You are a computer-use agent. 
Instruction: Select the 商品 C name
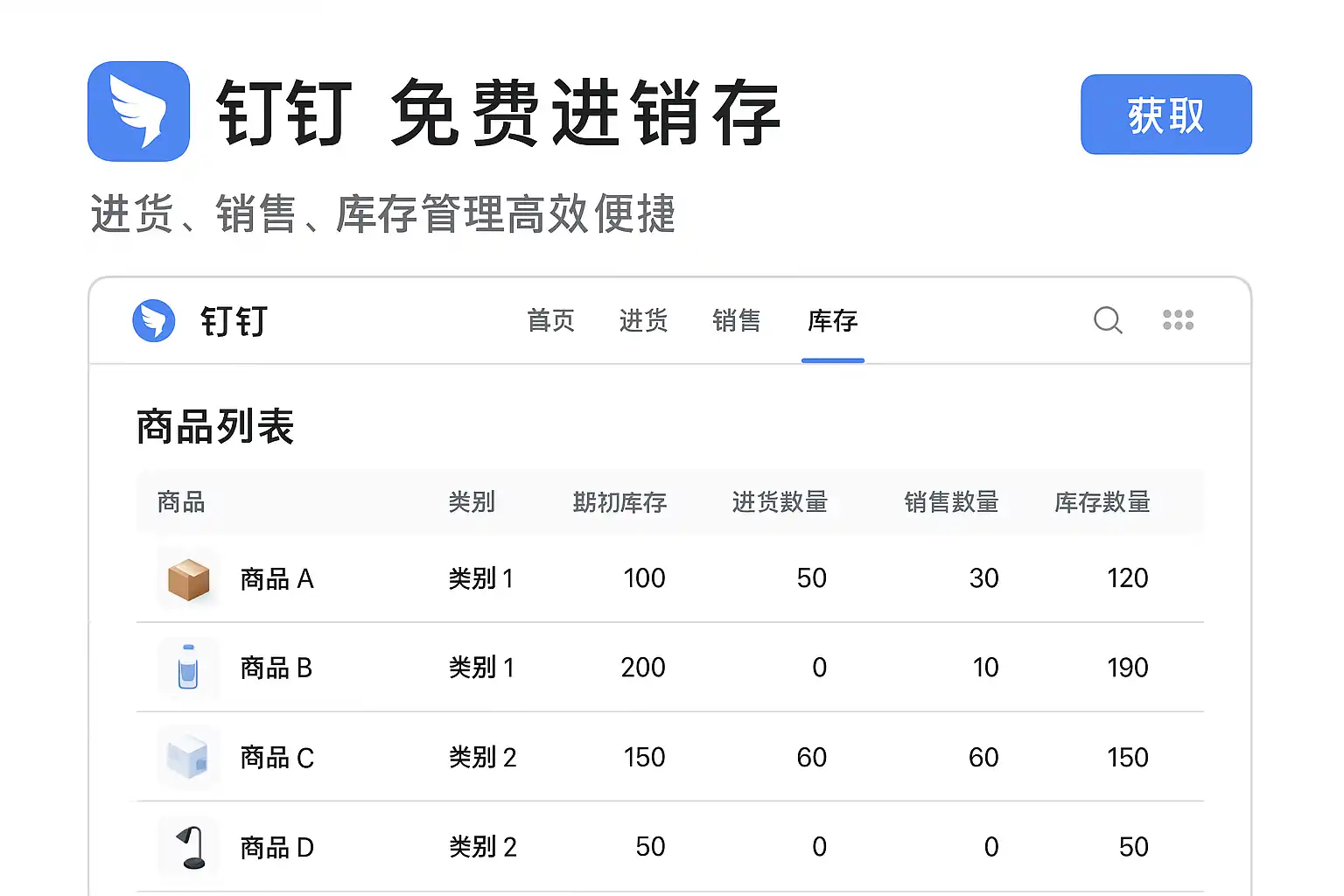(277, 758)
